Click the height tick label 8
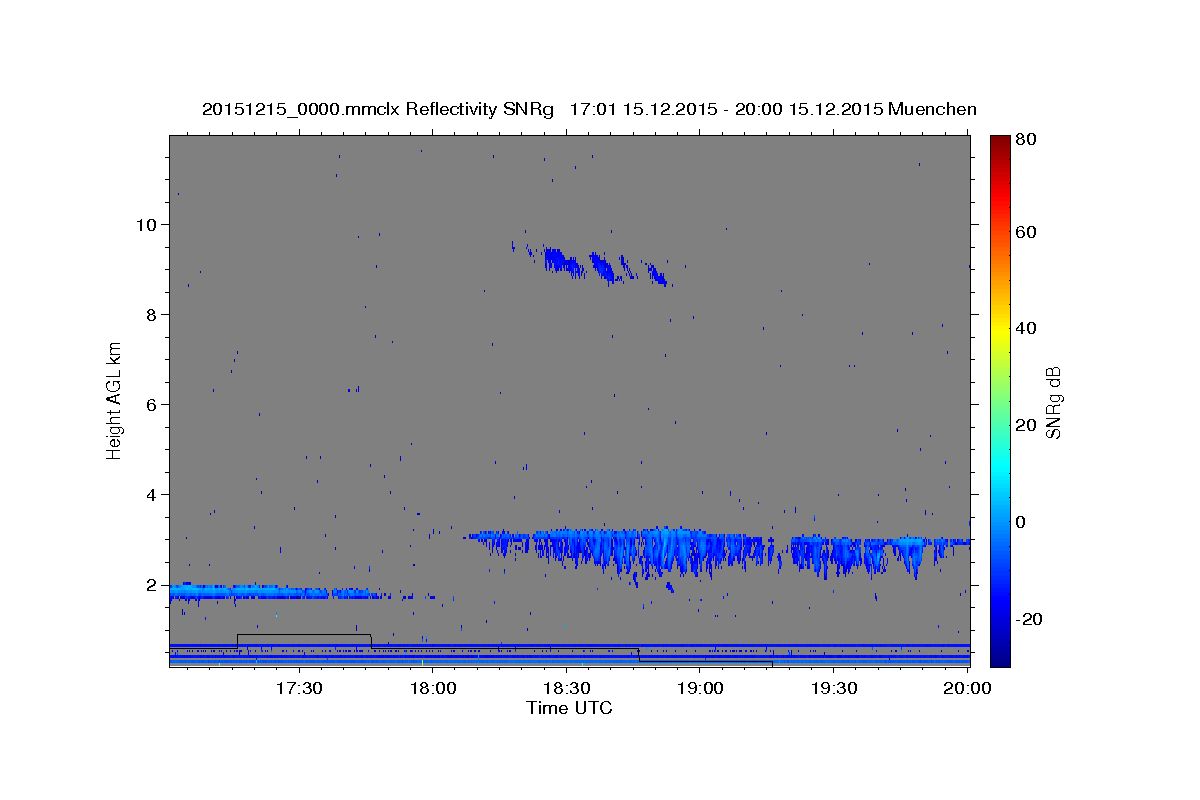The height and width of the screenshot is (800, 1200). pos(153,314)
